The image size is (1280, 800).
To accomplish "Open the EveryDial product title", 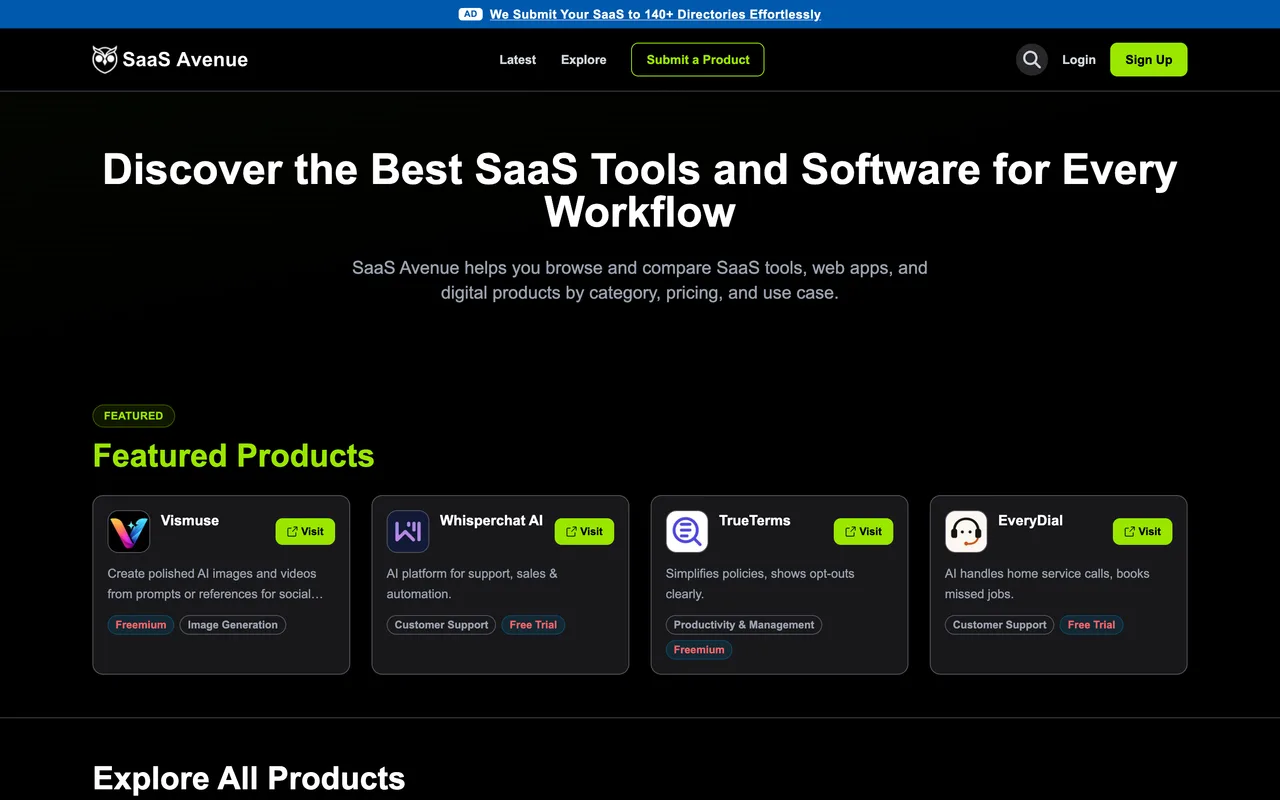I will click(x=1030, y=520).
